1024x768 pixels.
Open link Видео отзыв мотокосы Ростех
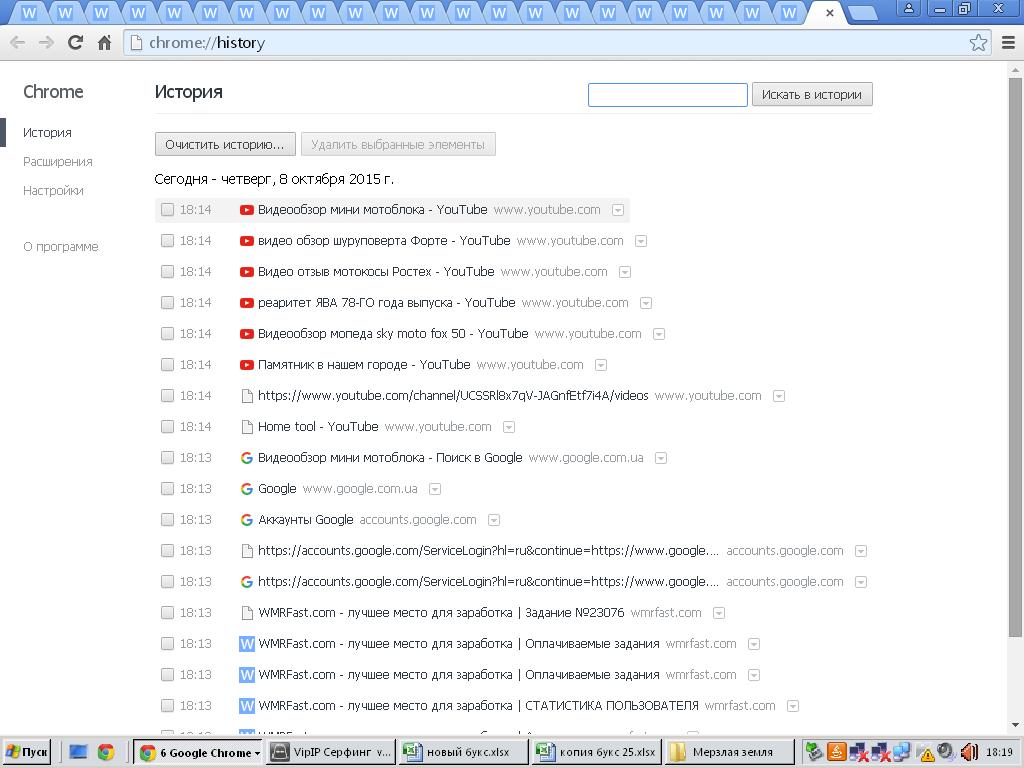pyautogui.click(x=376, y=272)
